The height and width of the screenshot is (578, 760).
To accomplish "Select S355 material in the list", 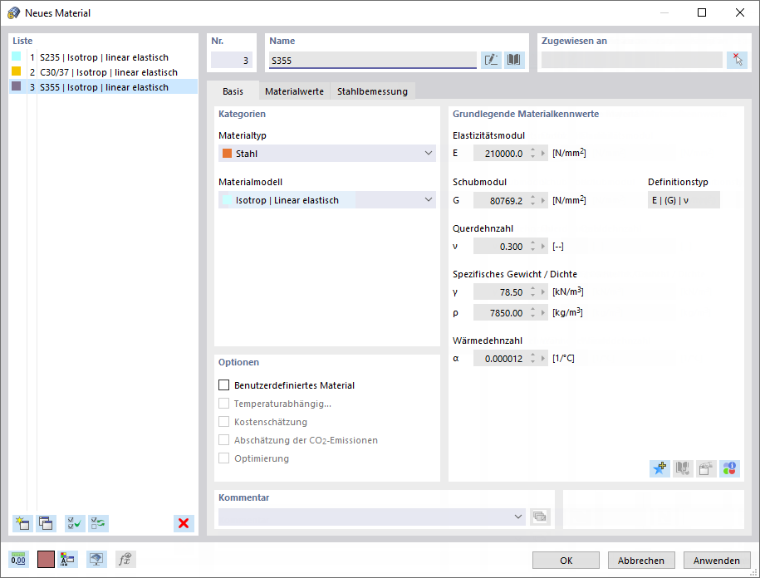I will [x=104, y=87].
